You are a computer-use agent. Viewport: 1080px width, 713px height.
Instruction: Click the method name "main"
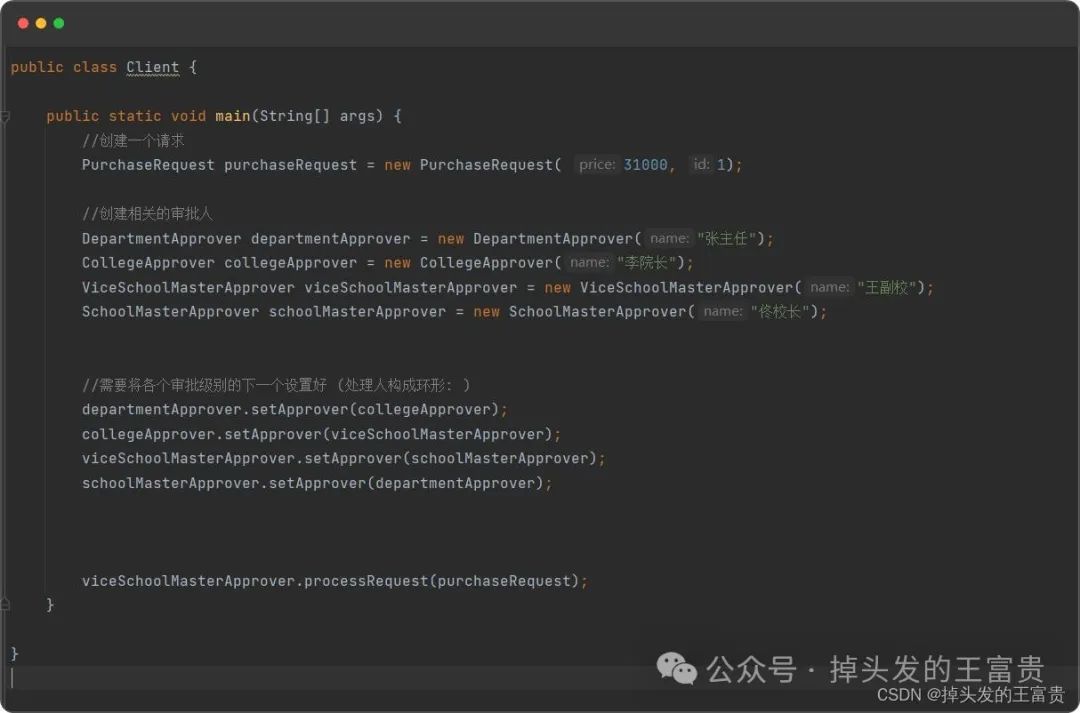[x=232, y=116]
